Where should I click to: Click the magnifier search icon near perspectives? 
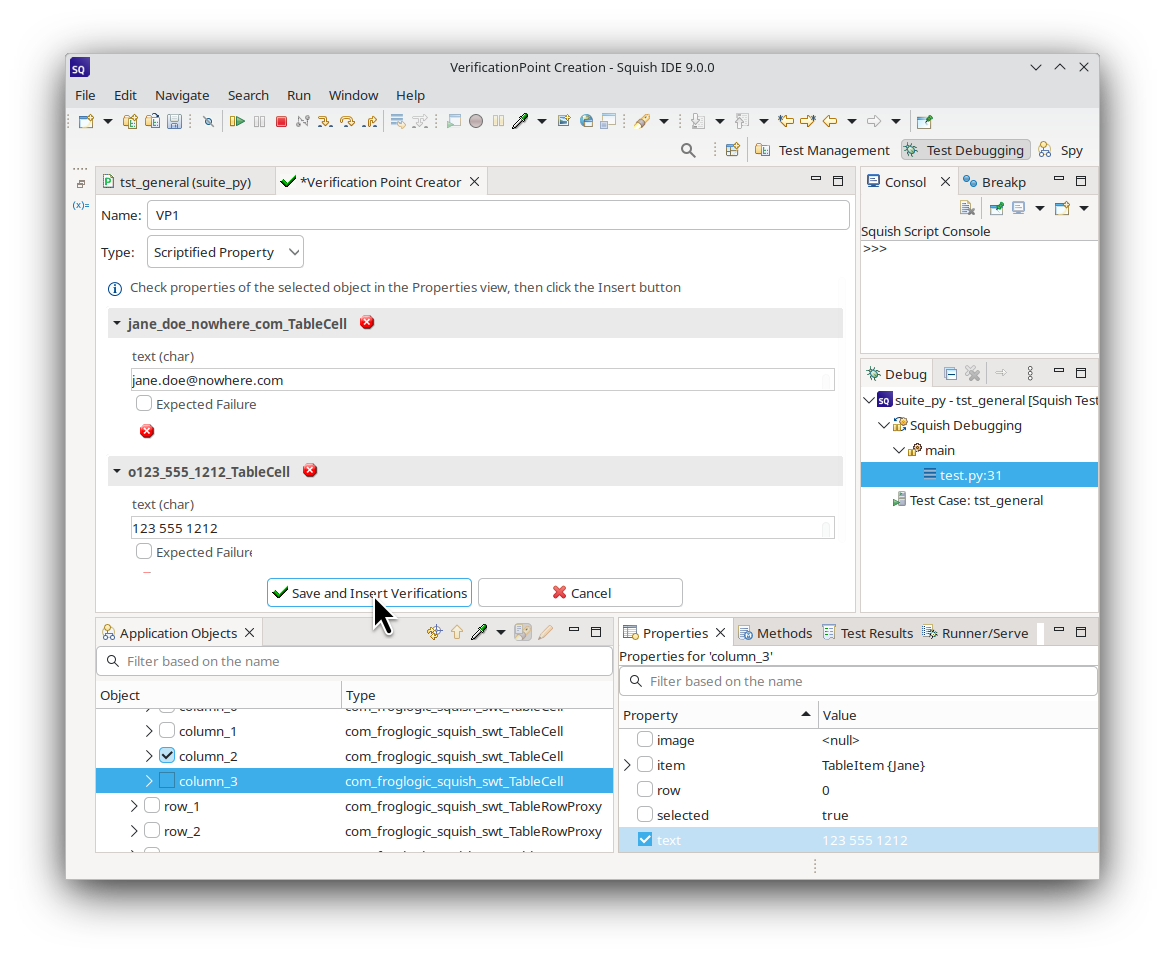pyautogui.click(x=688, y=150)
